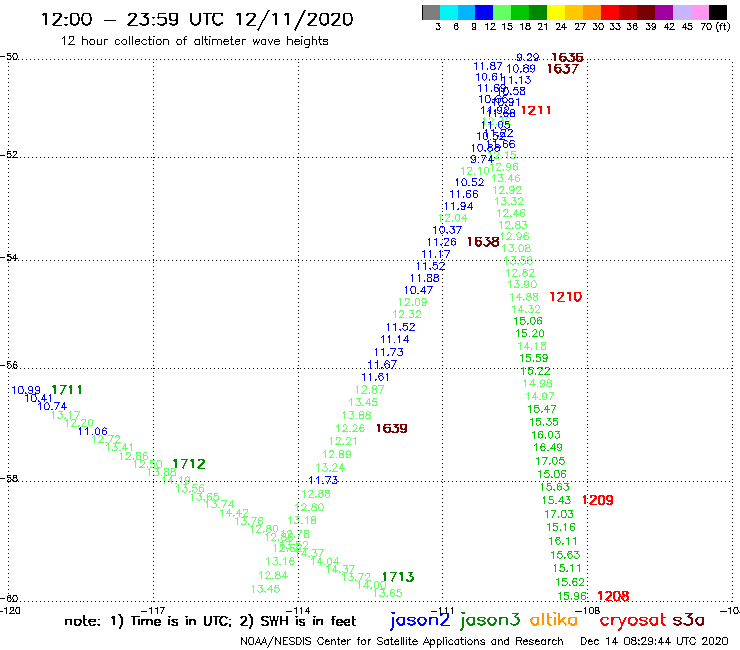
Task: Click the cryosat time label 1211
Action: point(536,110)
